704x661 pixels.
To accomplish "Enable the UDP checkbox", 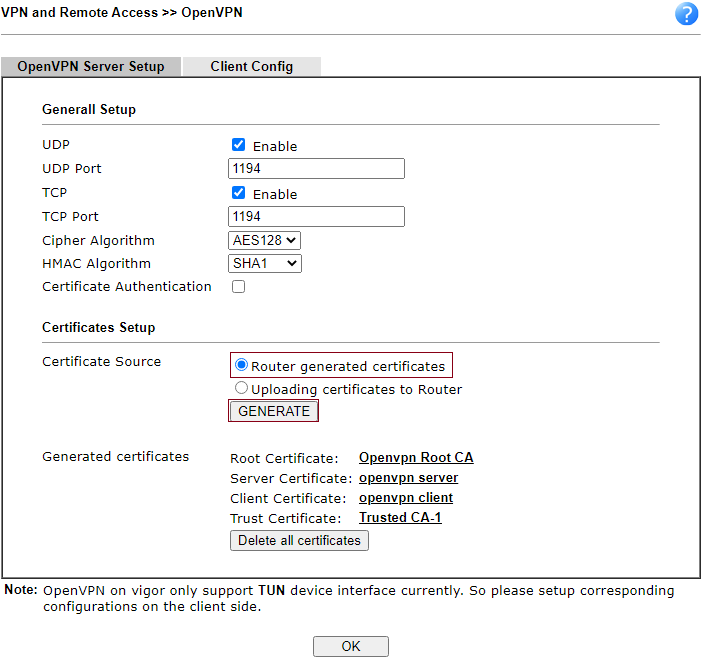I will [238, 145].
